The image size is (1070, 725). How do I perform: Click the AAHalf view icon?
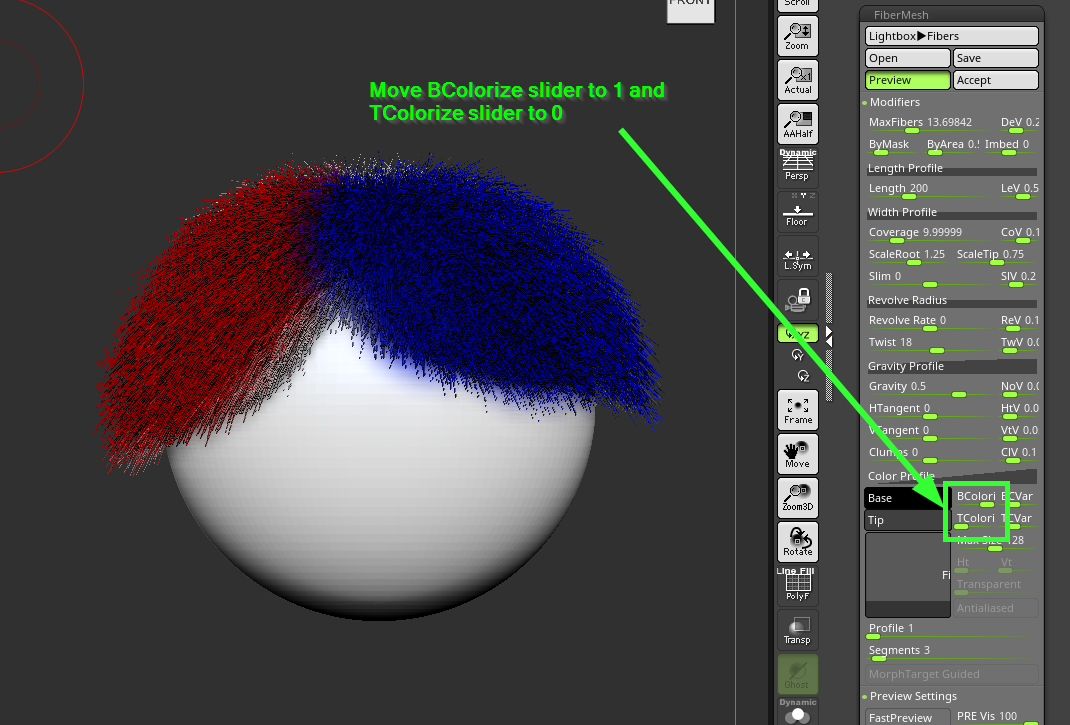pos(798,124)
